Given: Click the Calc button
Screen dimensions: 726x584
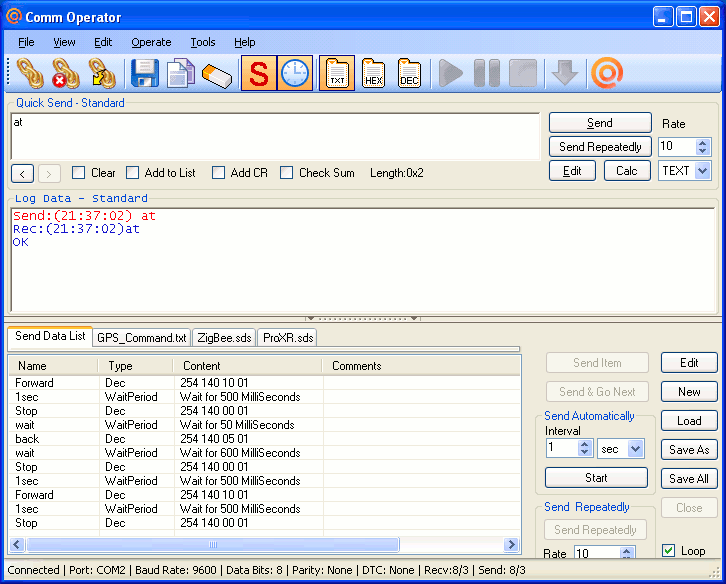Looking at the screenshot, I should click(627, 171).
